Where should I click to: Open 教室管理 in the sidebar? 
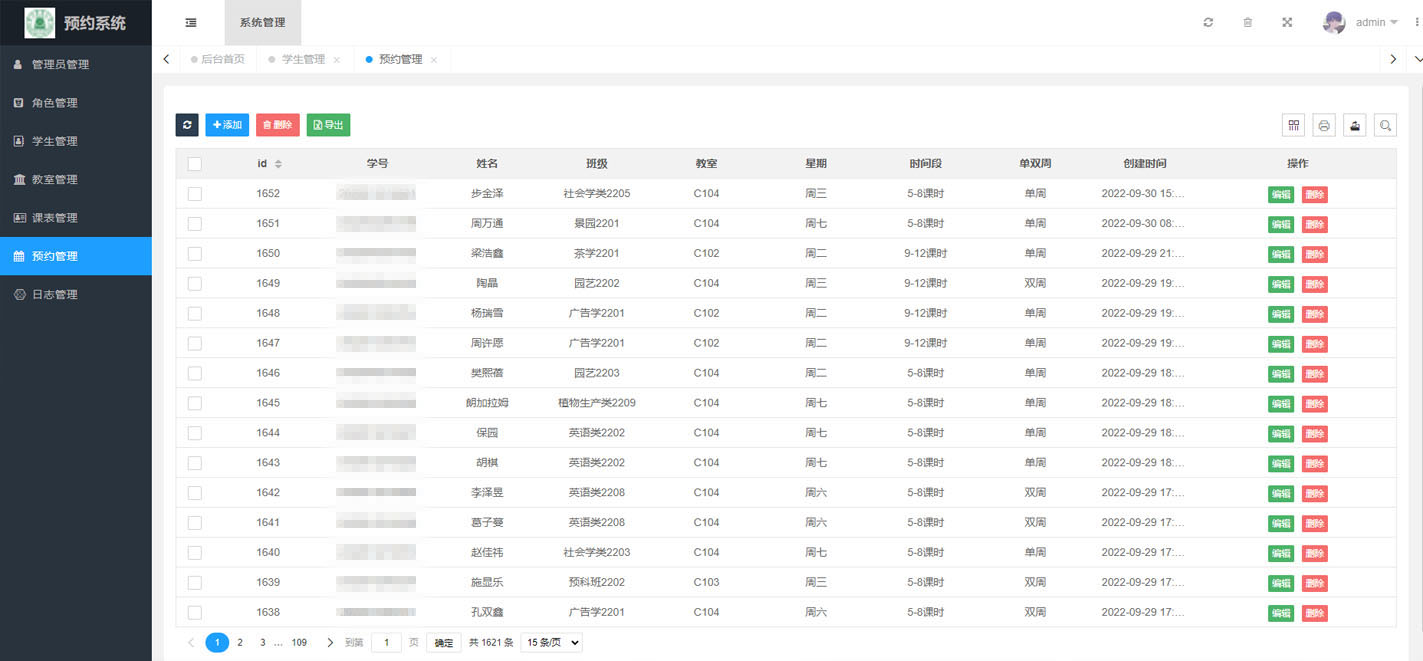(x=54, y=180)
